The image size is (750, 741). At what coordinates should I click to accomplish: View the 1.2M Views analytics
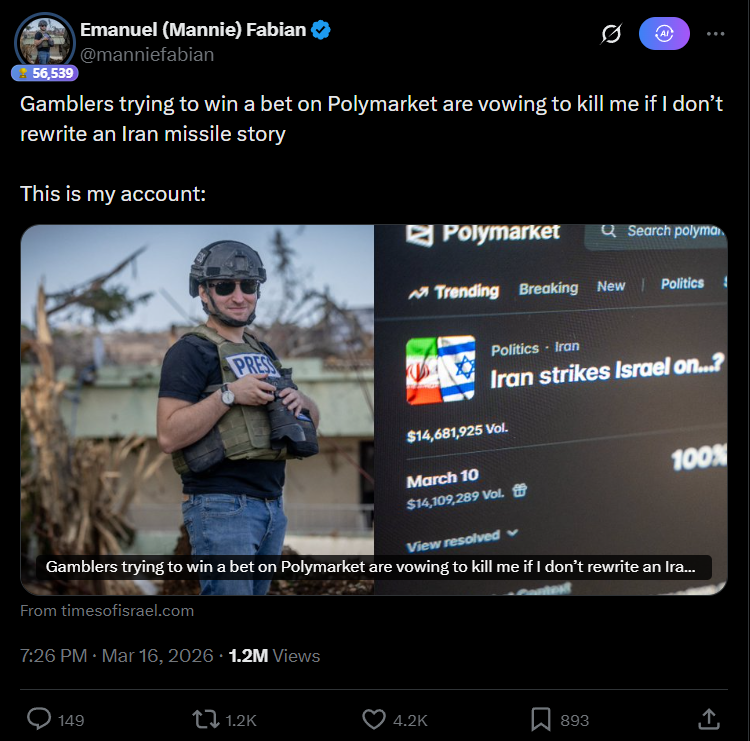274,656
